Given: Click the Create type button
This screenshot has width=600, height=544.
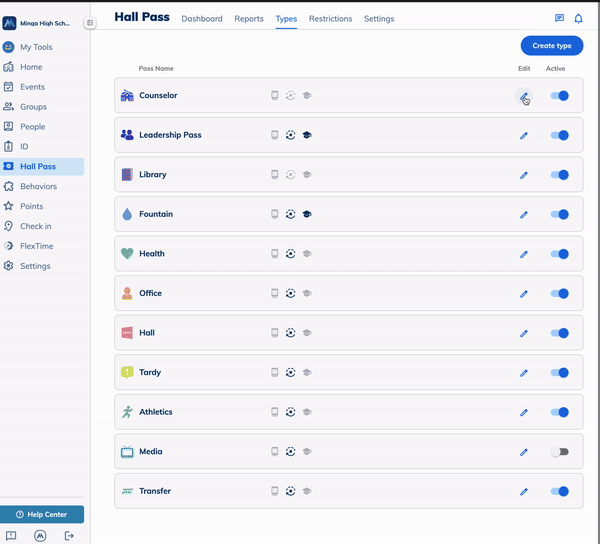Looking at the screenshot, I should pyautogui.click(x=551, y=46).
